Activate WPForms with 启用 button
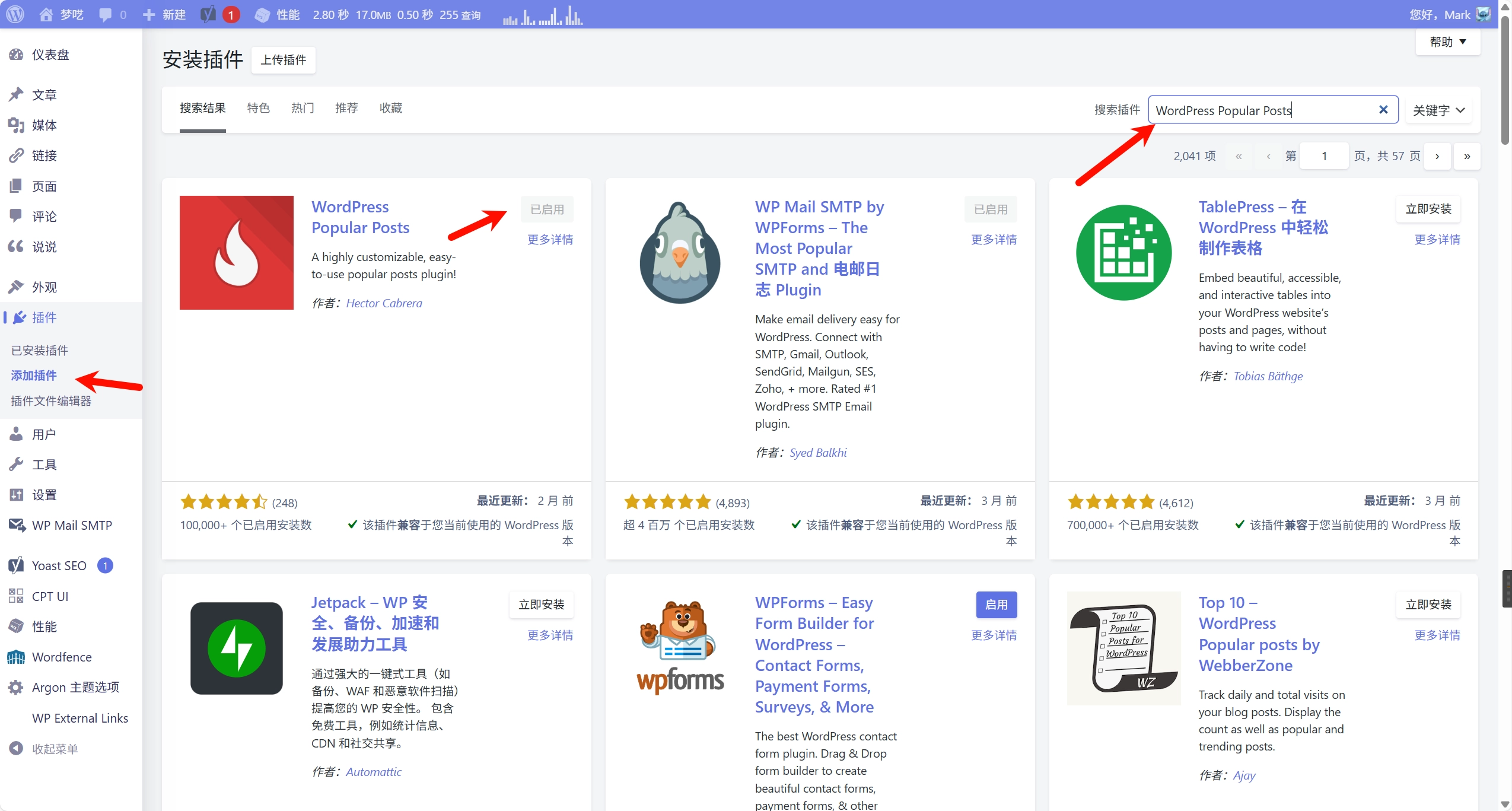Screen dimensions: 1512x811 (997, 605)
